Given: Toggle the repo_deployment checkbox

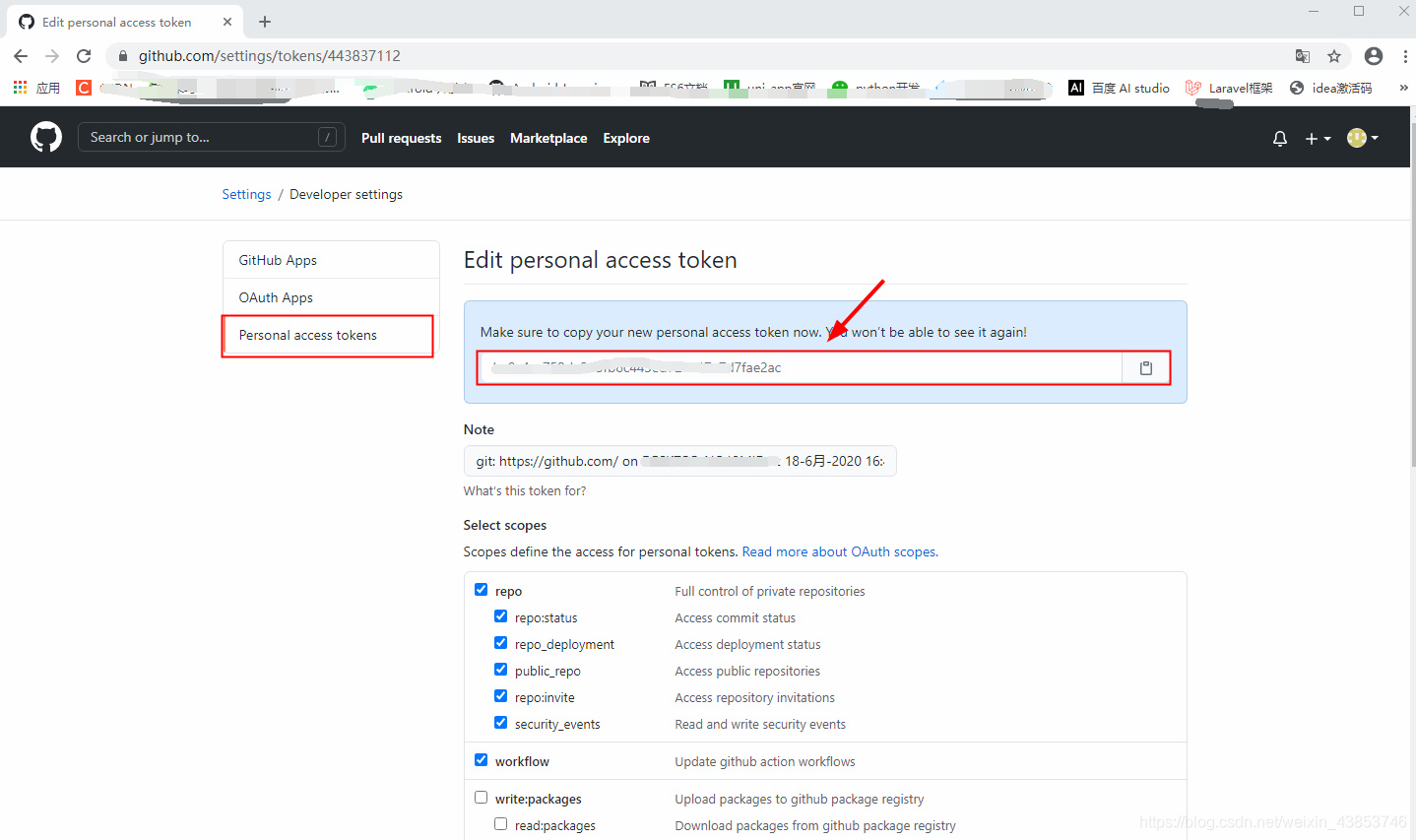Looking at the screenshot, I should 500,642.
